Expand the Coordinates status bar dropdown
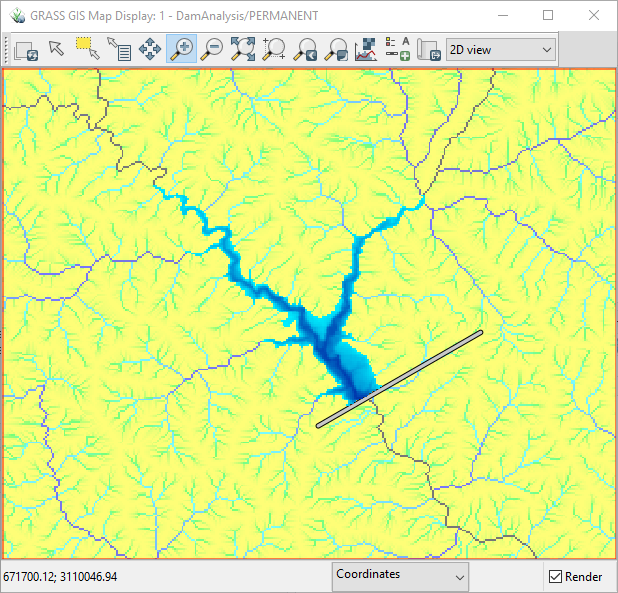 pos(400,575)
